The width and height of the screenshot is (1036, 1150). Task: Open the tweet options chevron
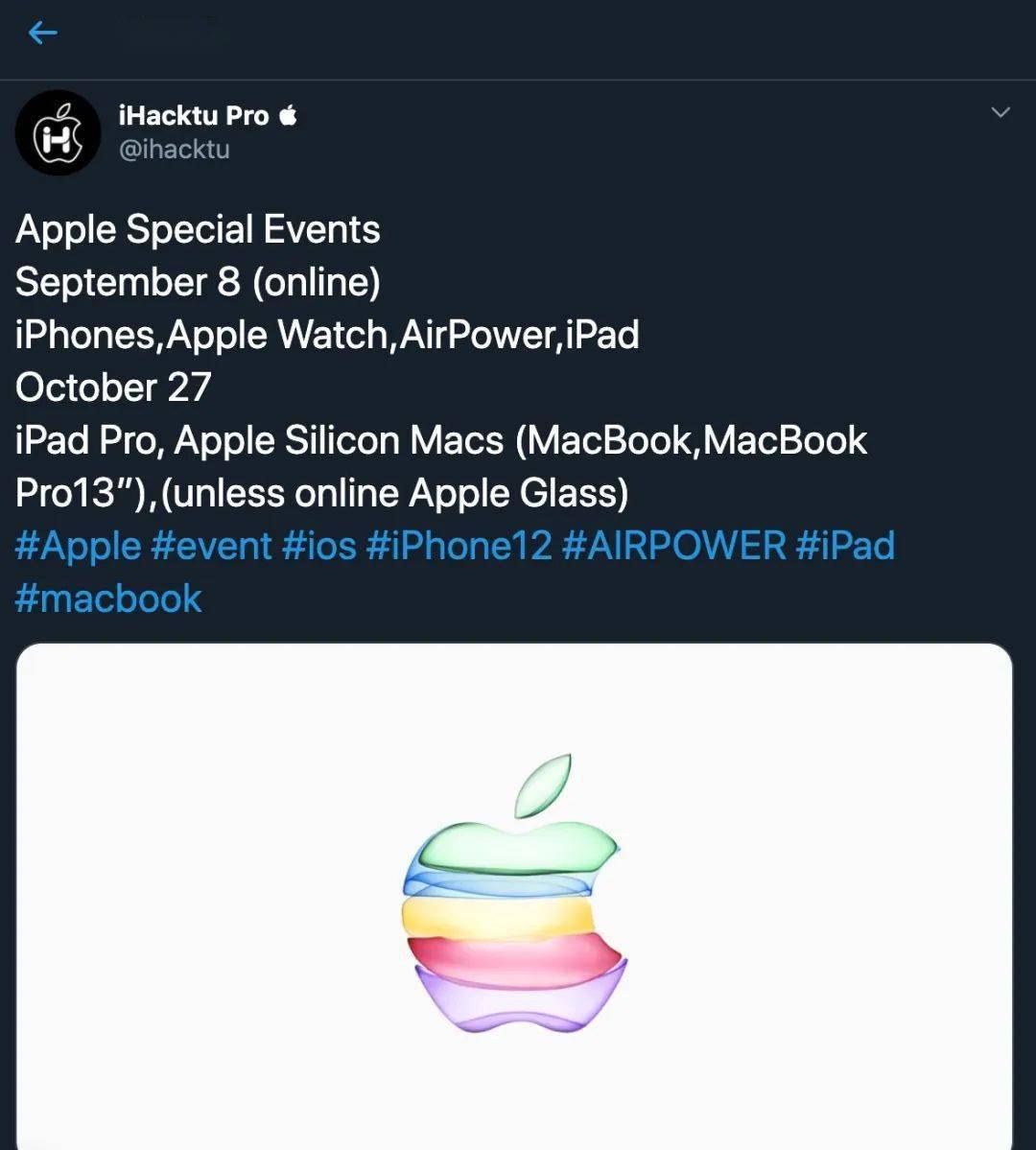tap(1001, 110)
